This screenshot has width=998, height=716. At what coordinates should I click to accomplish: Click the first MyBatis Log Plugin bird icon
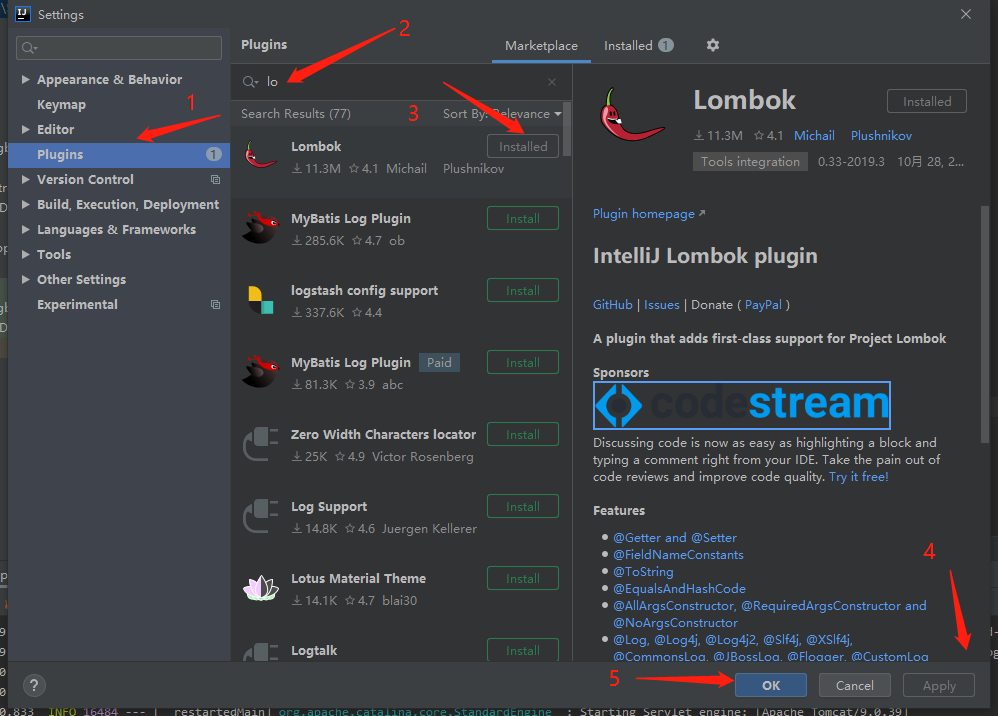(260, 227)
